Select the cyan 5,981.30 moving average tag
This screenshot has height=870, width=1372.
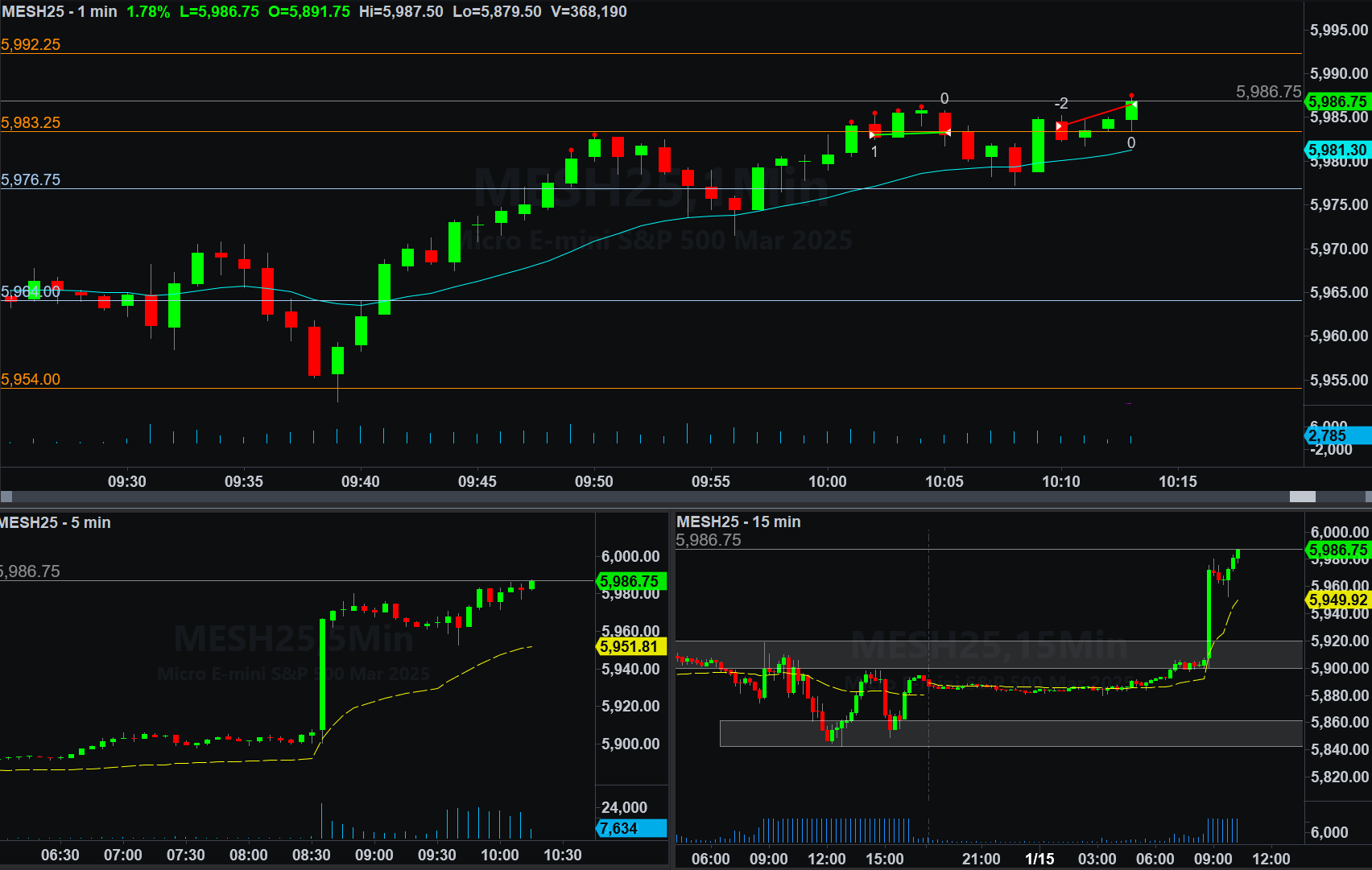click(x=1337, y=150)
